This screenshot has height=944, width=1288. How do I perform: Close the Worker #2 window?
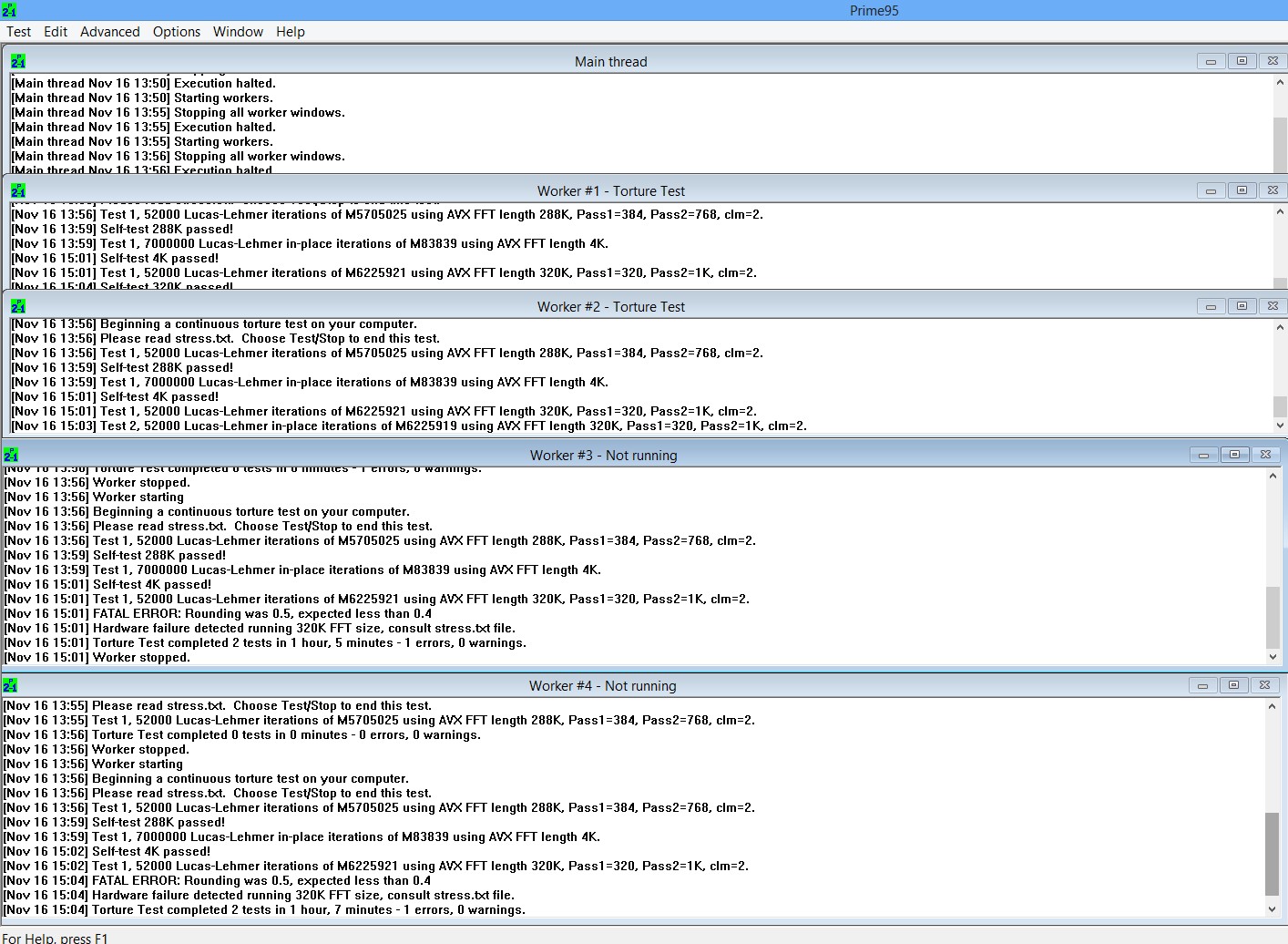[x=1273, y=306]
